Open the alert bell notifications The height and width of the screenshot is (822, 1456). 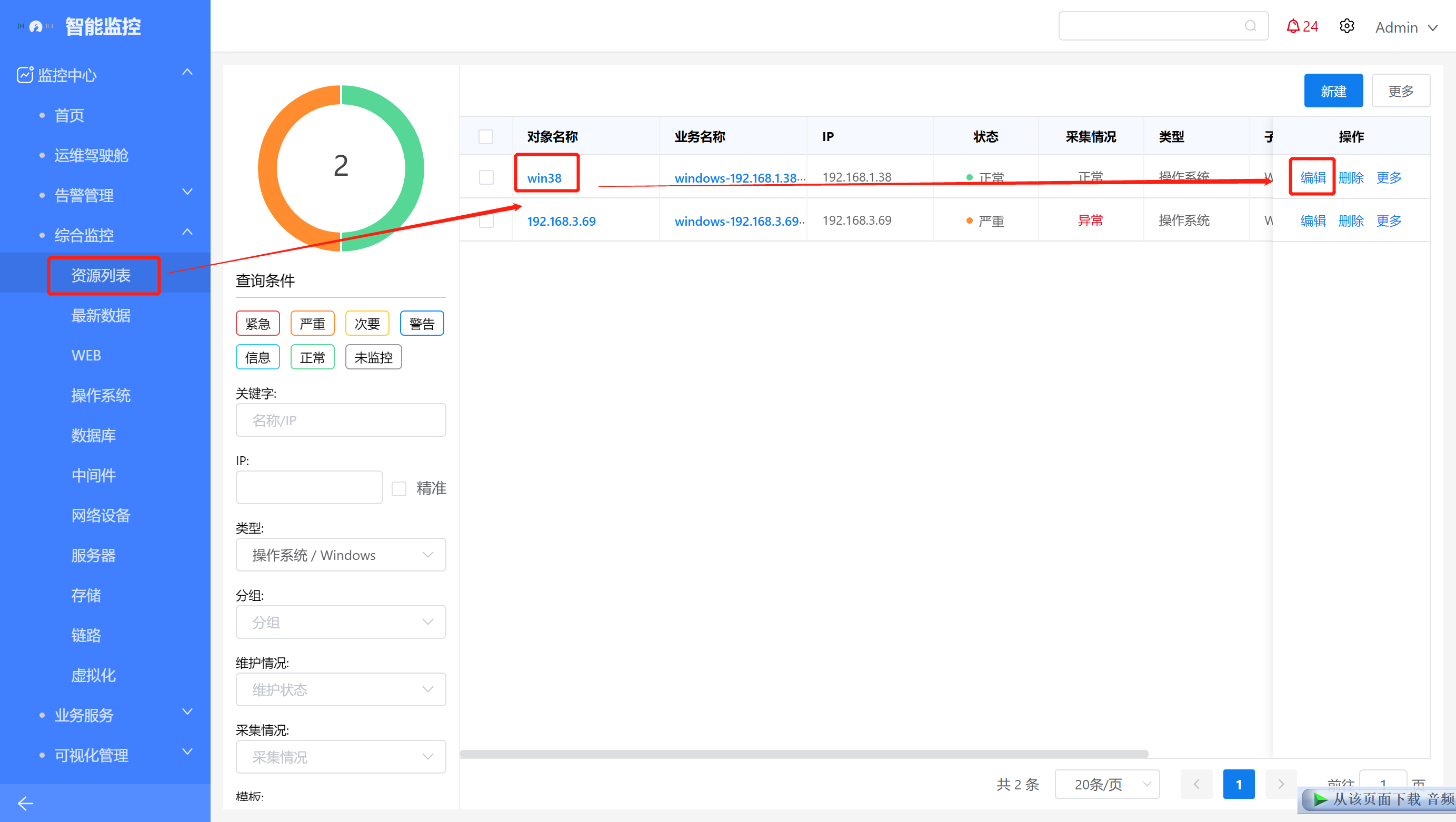tap(1302, 26)
